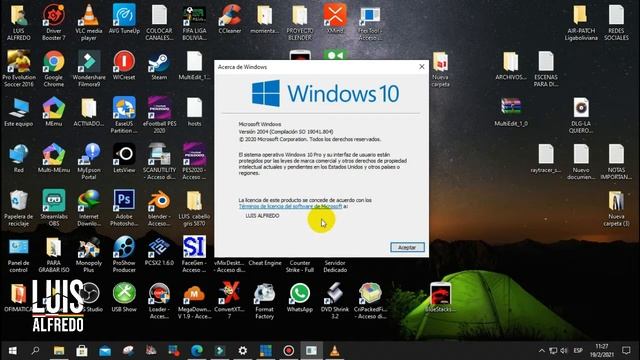
Task: Launch blender shortcut icon
Action: 159,208
